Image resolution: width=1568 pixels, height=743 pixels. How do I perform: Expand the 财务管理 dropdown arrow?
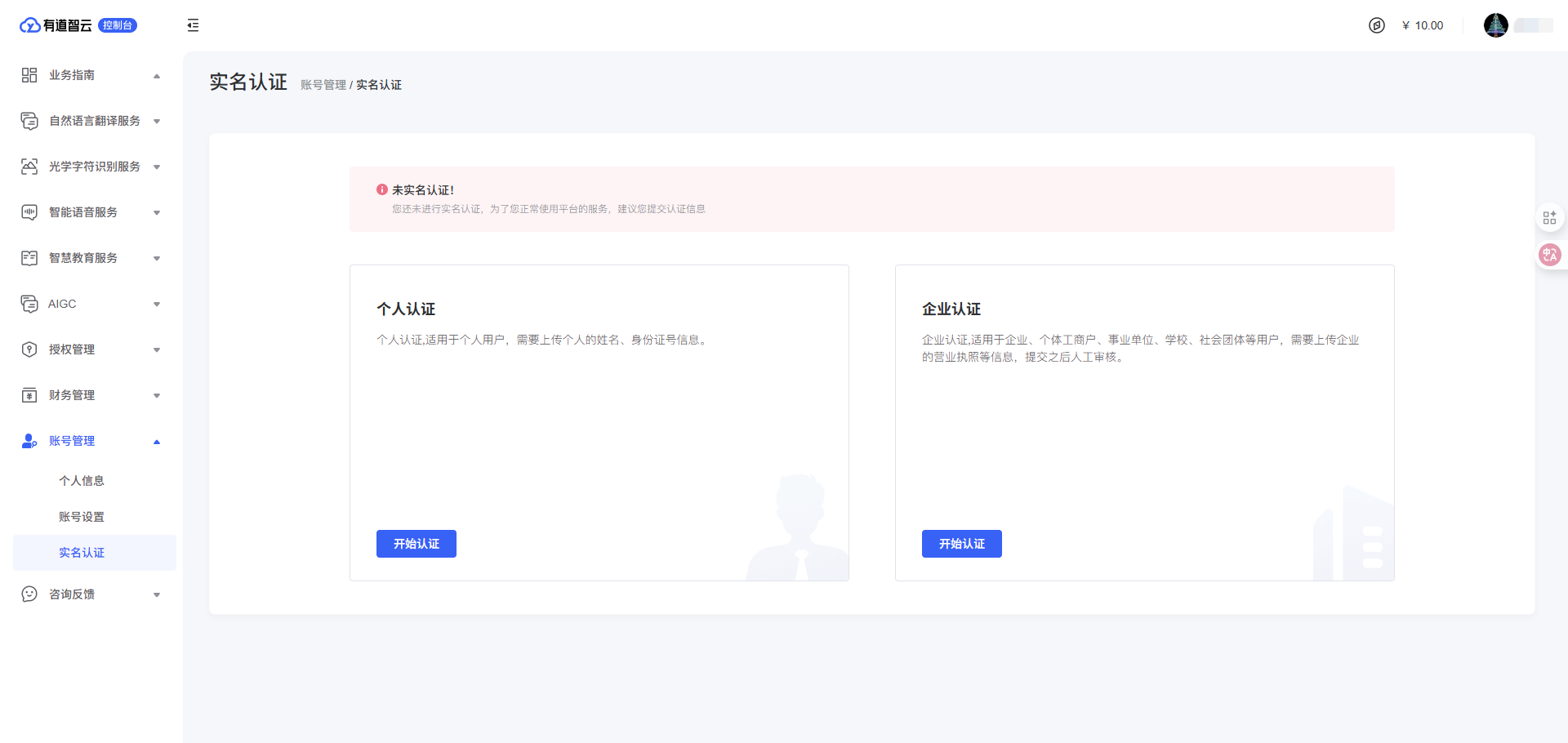point(157,396)
